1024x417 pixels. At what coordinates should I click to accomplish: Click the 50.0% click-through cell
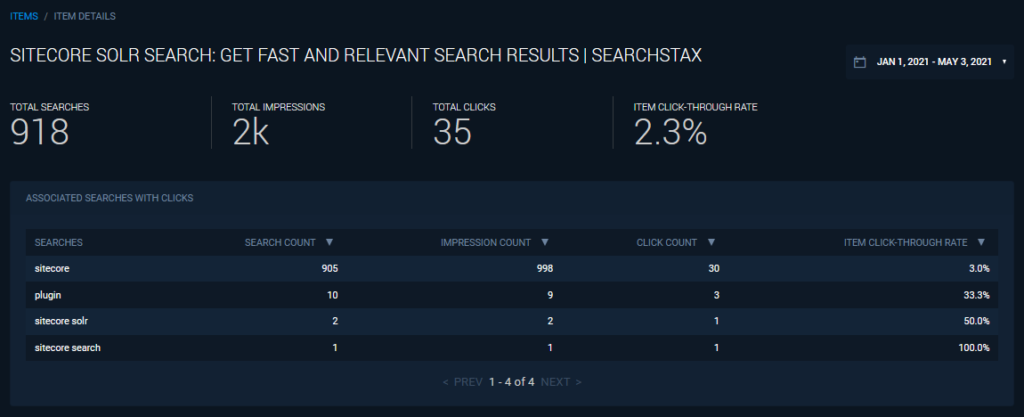point(976,321)
